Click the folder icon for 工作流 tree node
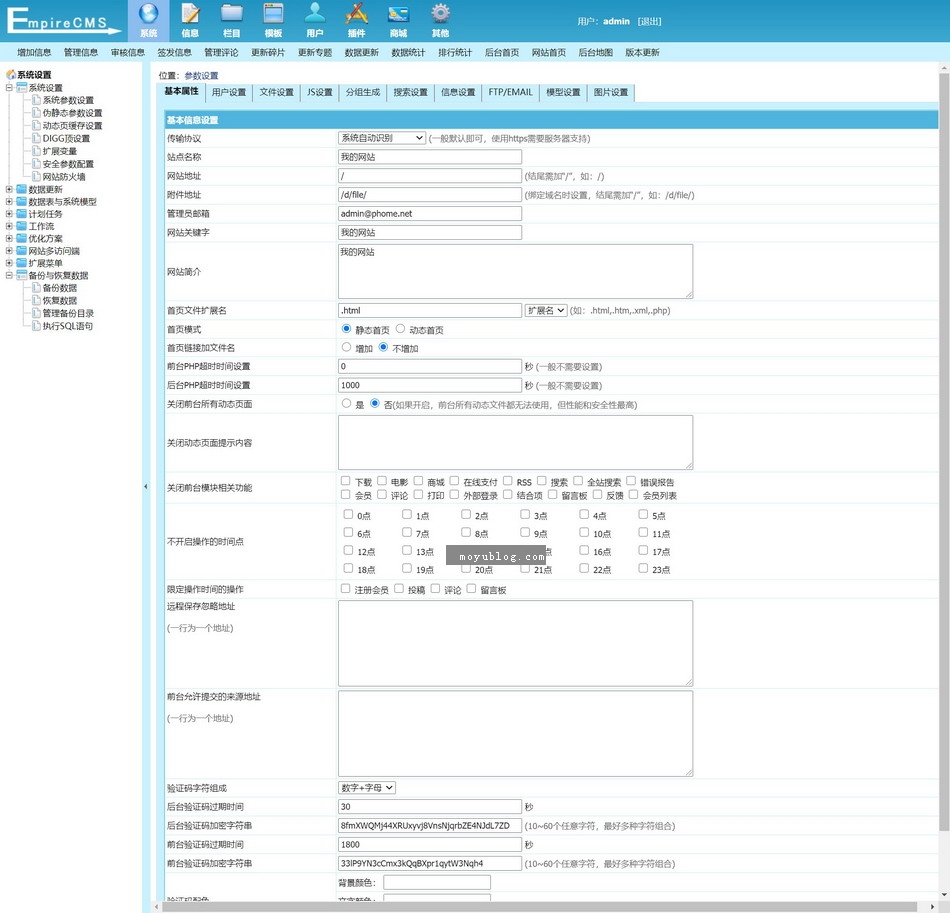 point(22,226)
